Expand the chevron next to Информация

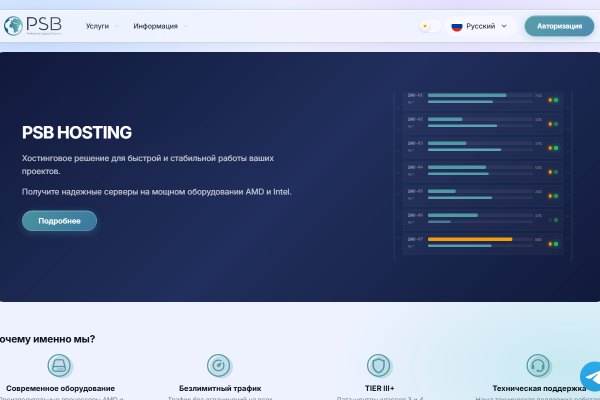(185, 26)
